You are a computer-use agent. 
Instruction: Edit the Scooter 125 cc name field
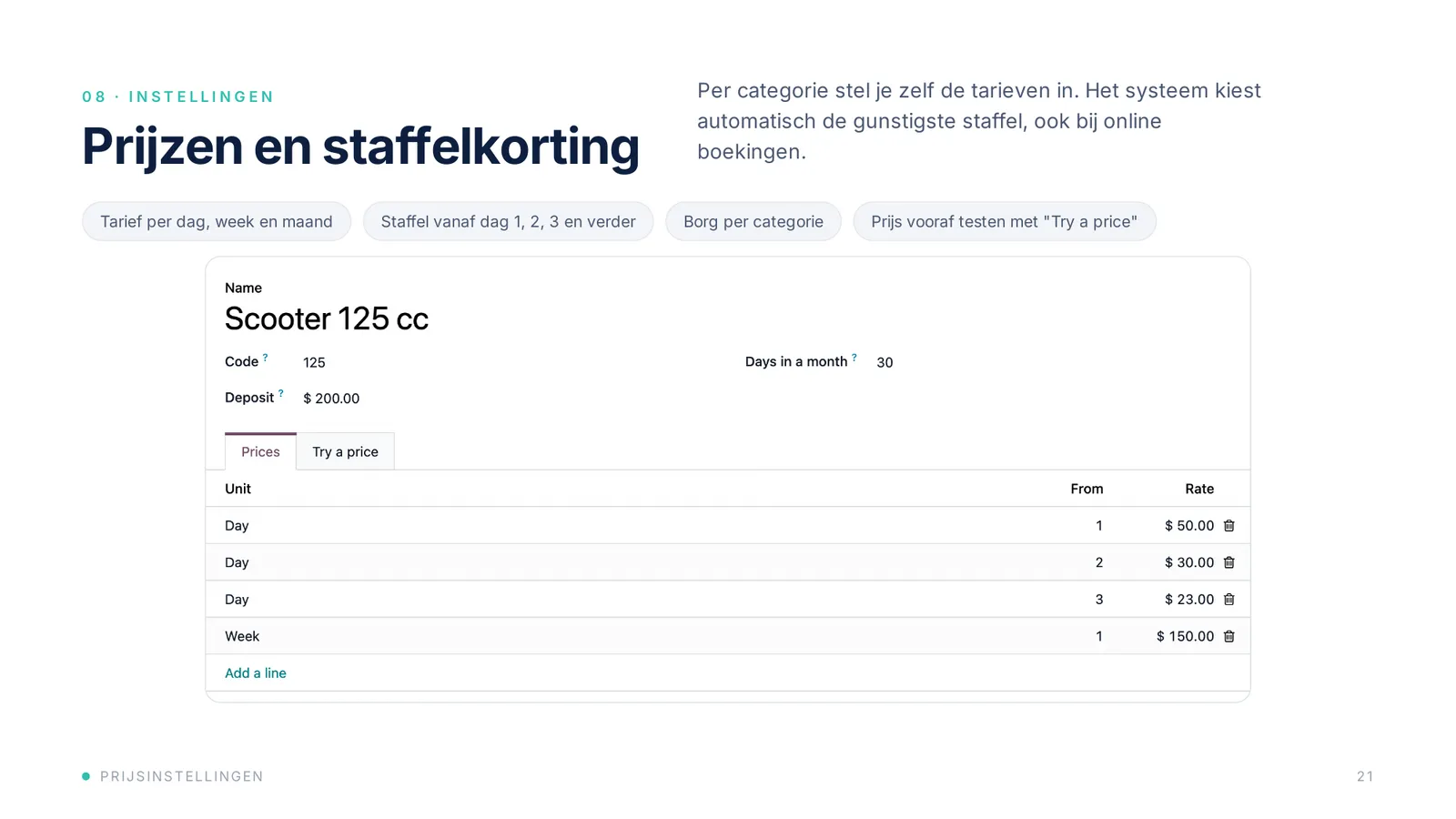pos(327,318)
